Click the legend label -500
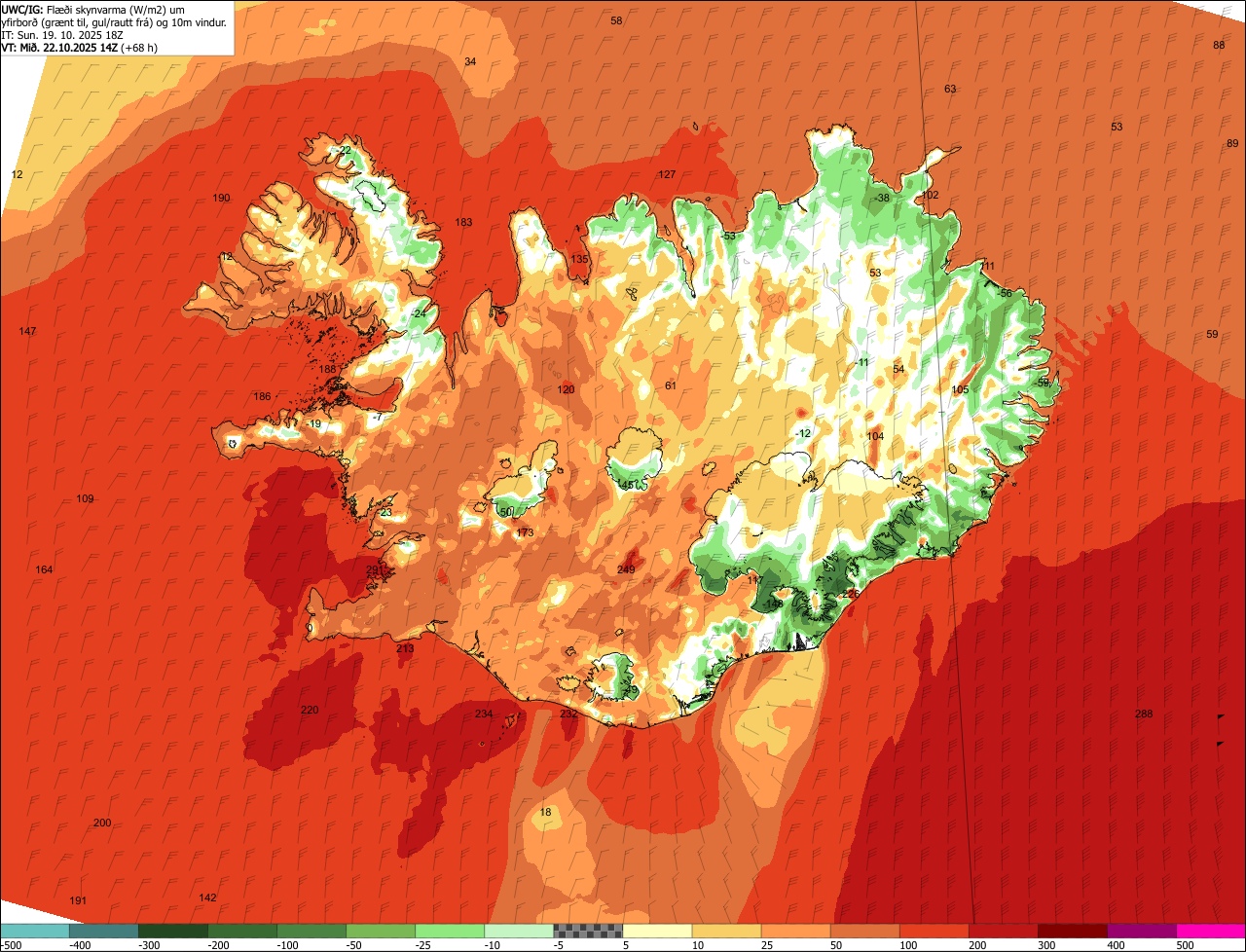Screen dimensions: 1246x952 (11, 944)
